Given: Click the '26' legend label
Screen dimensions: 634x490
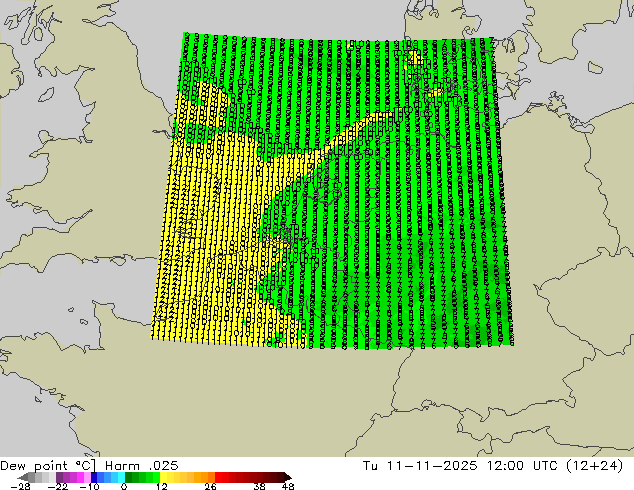Looking at the screenshot, I should pyautogui.click(x=210, y=486).
